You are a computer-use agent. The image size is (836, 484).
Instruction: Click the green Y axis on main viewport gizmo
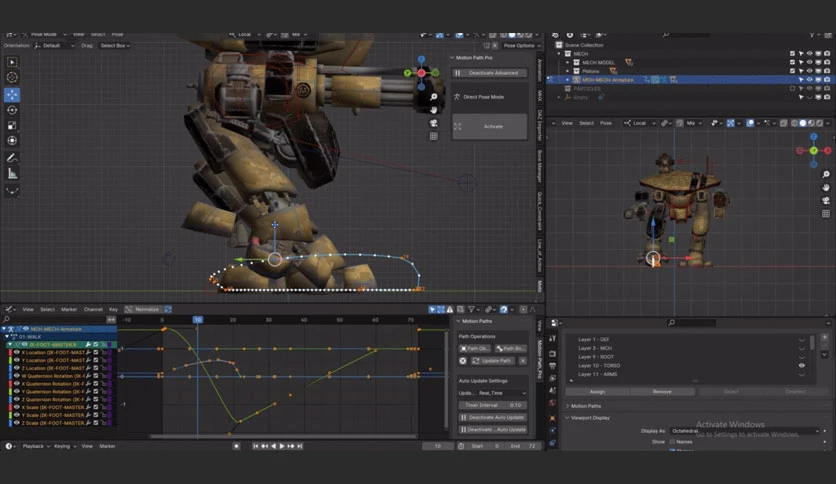pos(408,73)
